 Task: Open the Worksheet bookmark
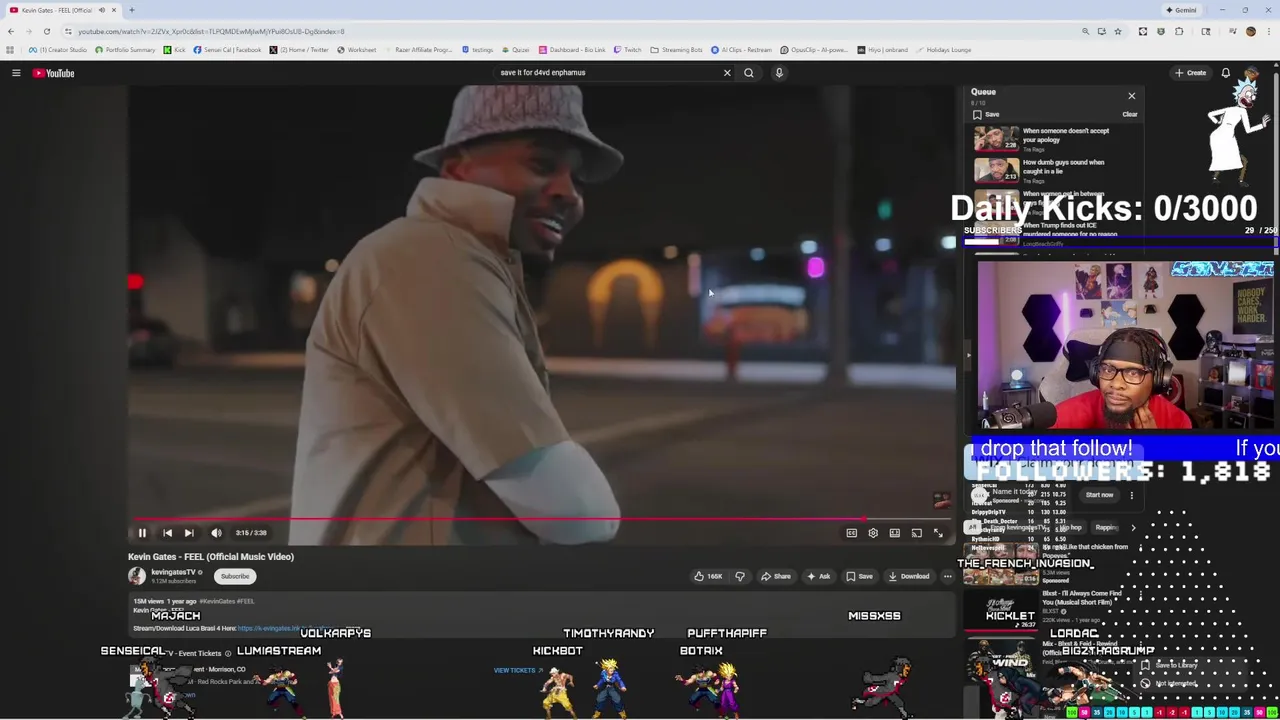[356, 50]
